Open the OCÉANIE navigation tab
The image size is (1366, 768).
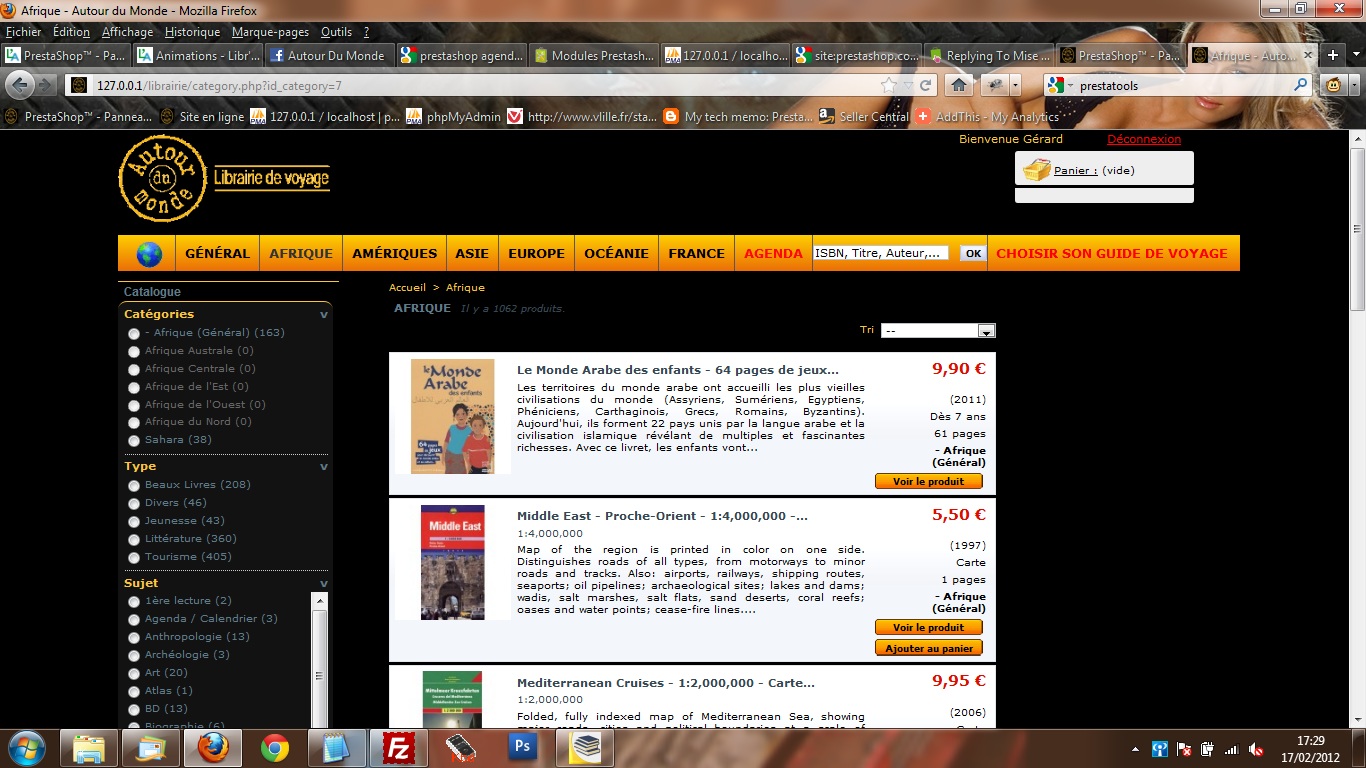coord(616,253)
